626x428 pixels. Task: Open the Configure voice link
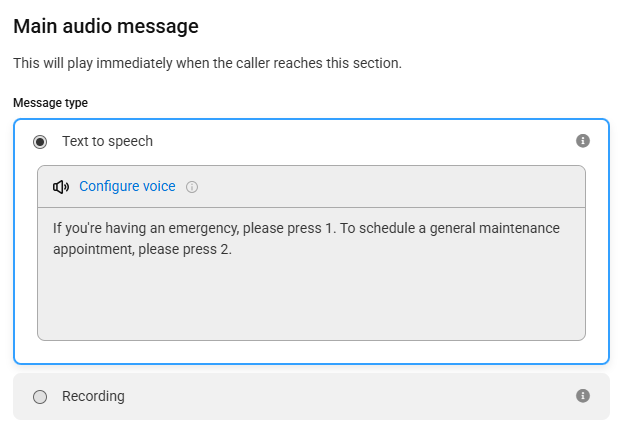click(127, 186)
